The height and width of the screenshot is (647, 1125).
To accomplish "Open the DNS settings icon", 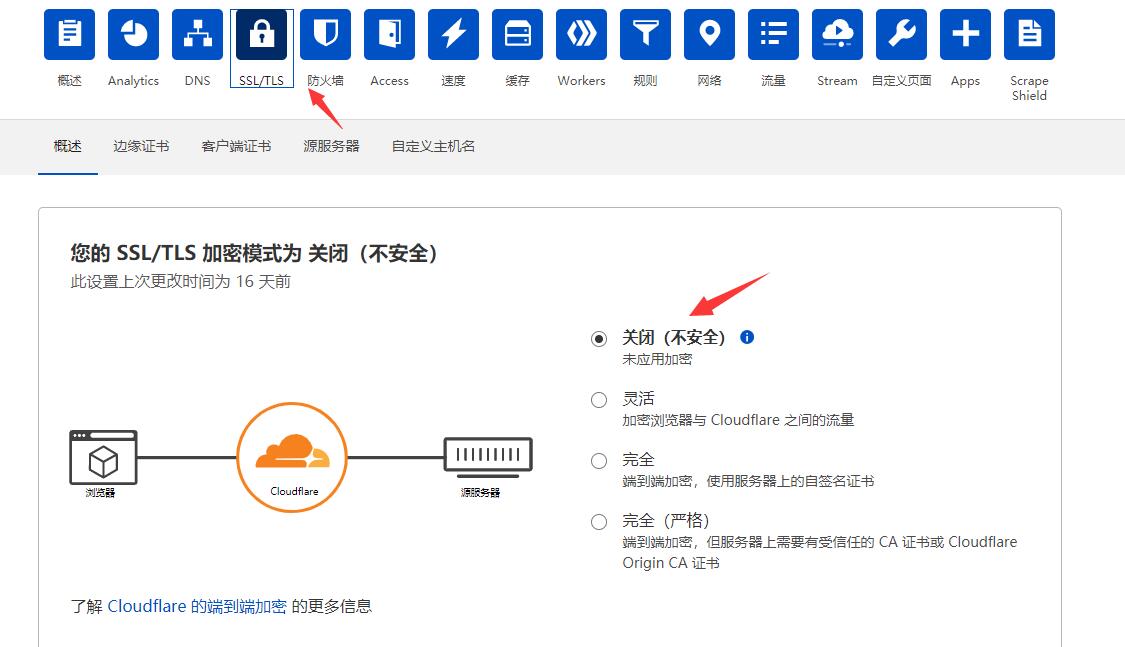I will tap(197, 35).
